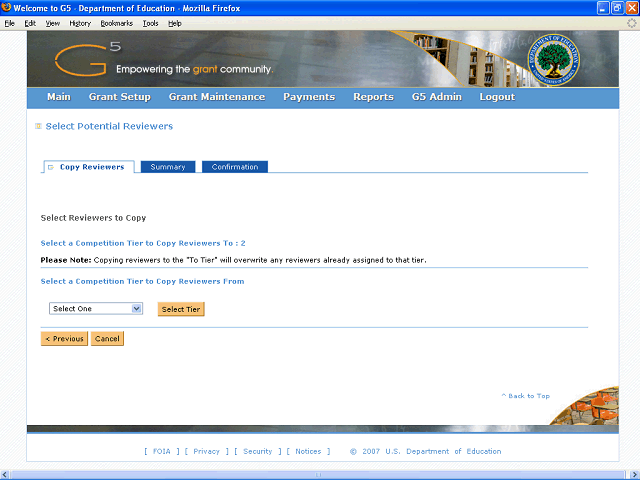The height and width of the screenshot is (480, 640).
Task: Click the Department of Education seal
Action: click(553, 60)
